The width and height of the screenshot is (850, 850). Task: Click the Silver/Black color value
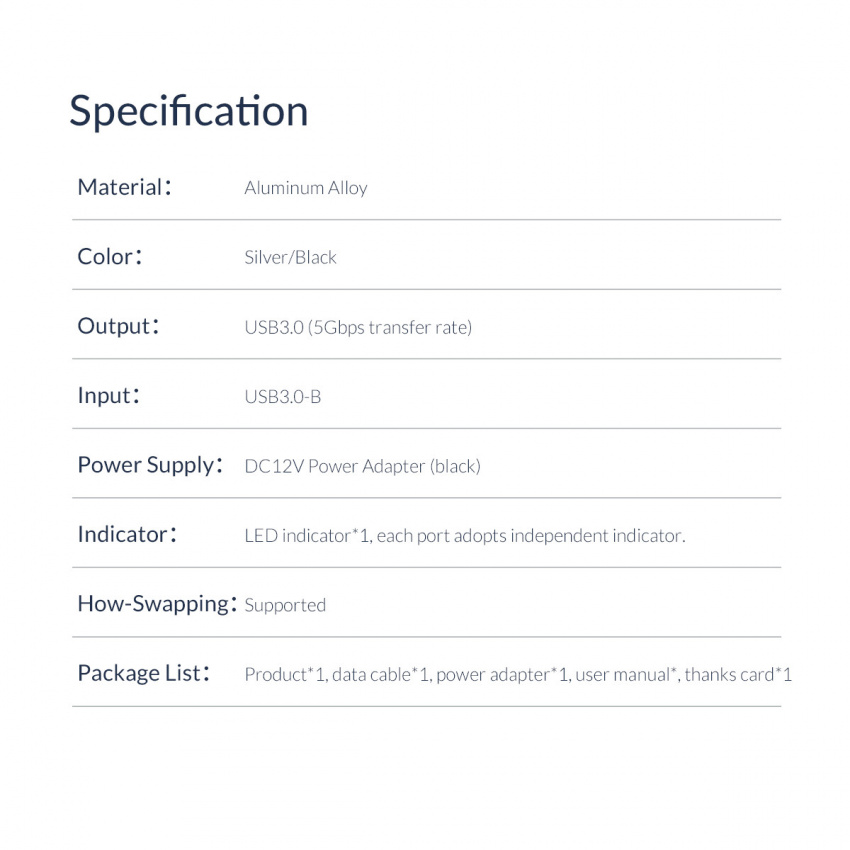click(x=291, y=257)
